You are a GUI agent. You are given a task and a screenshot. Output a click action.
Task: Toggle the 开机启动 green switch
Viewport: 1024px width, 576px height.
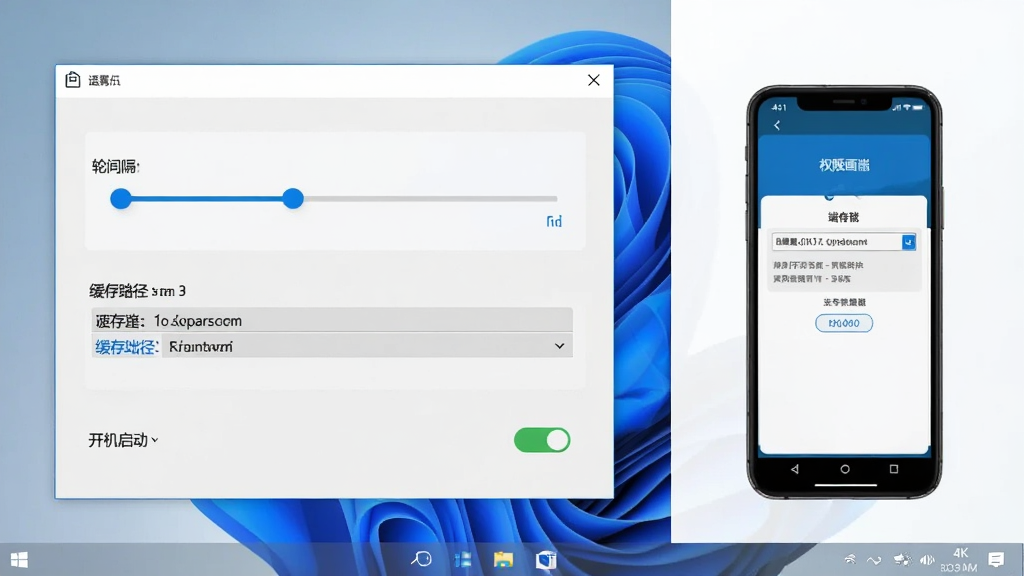point(542,440)
